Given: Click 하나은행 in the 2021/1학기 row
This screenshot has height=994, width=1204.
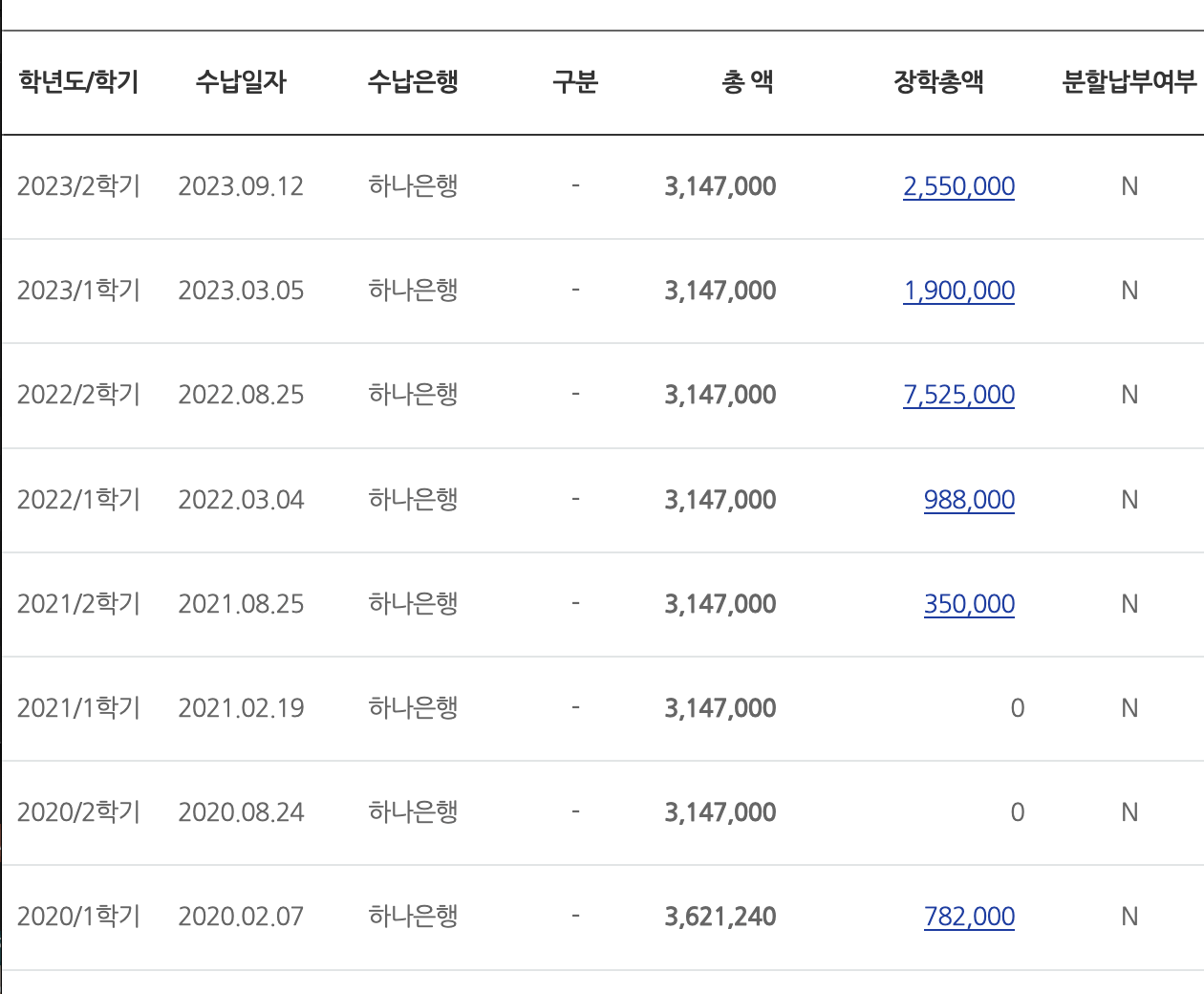Looking at the screenshot, I should click(413, 708).
